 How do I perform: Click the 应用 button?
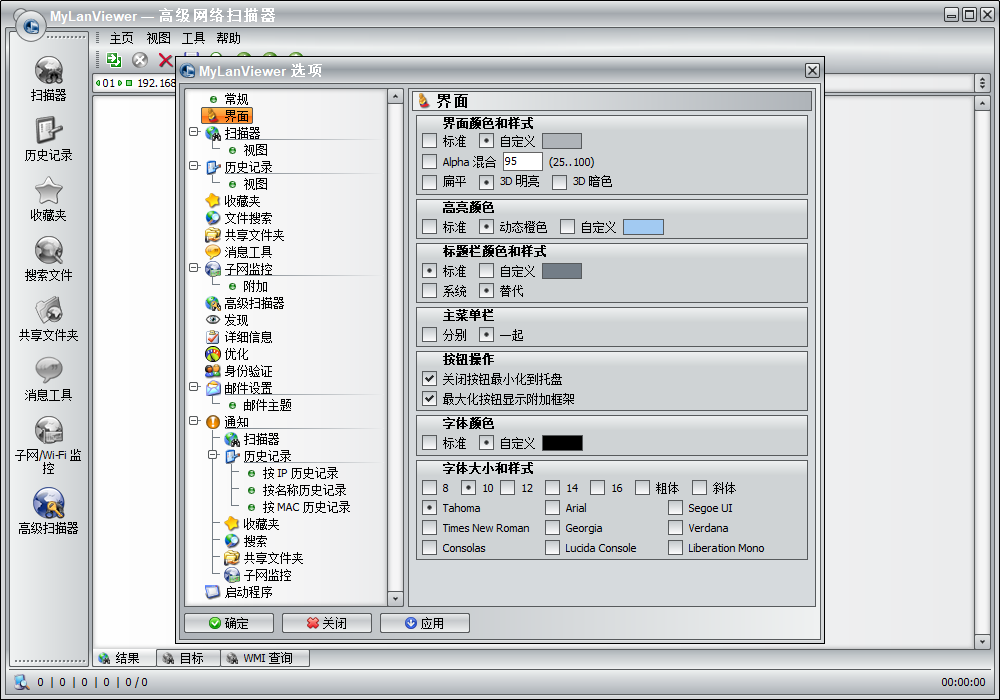pos(424,622)
